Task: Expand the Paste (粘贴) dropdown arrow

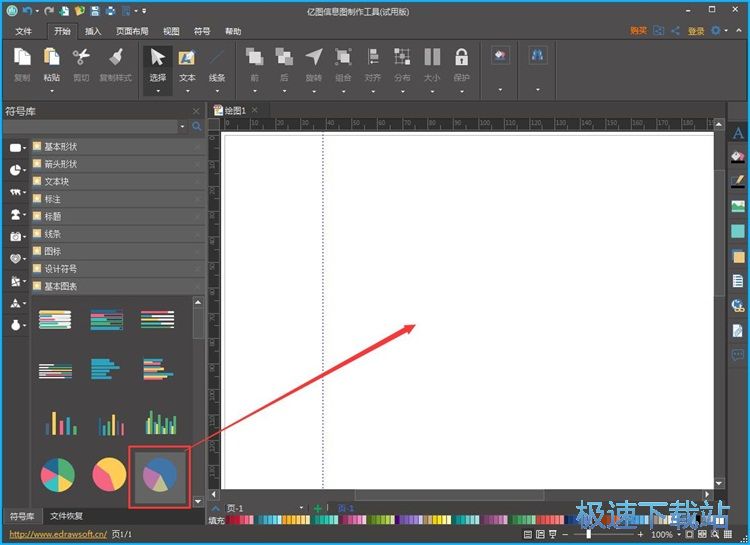Action: [x=52, y=91]
